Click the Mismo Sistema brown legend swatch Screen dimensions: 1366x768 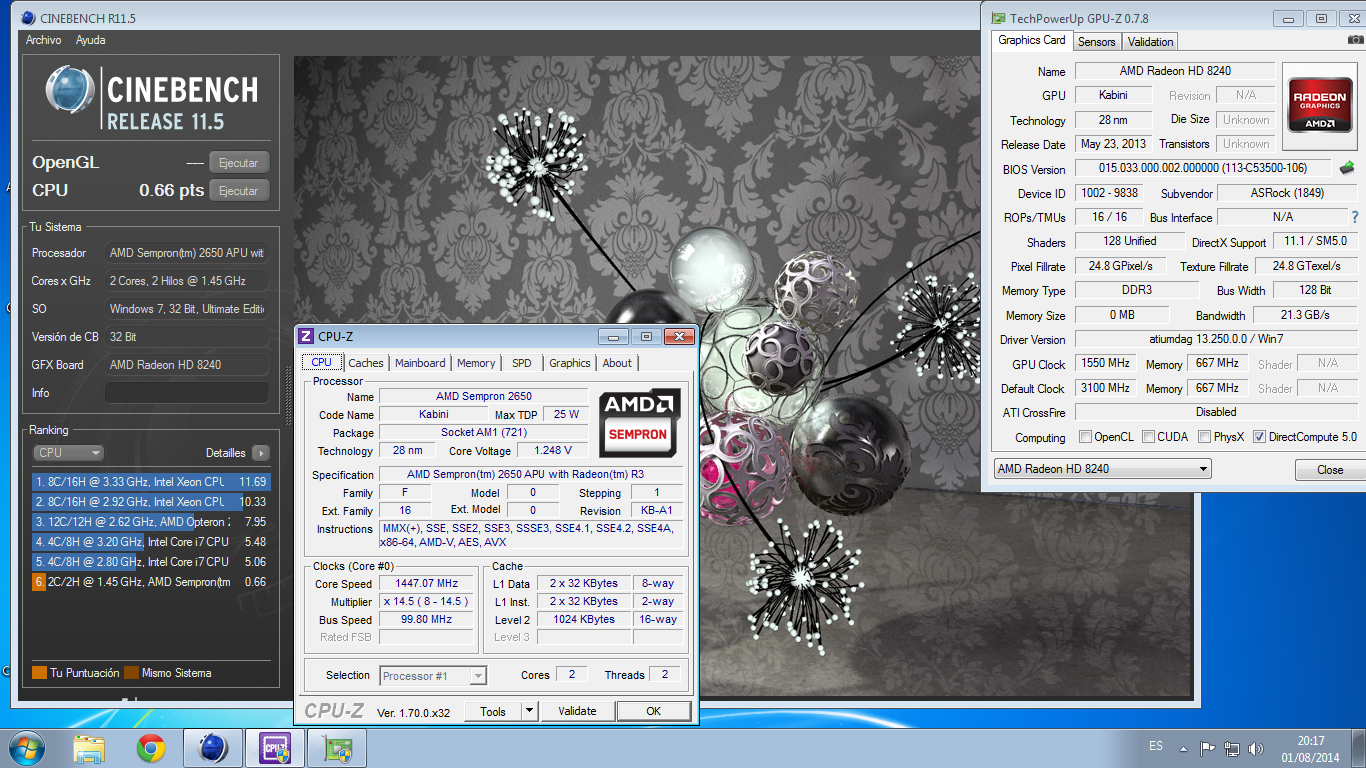[131, 673]
